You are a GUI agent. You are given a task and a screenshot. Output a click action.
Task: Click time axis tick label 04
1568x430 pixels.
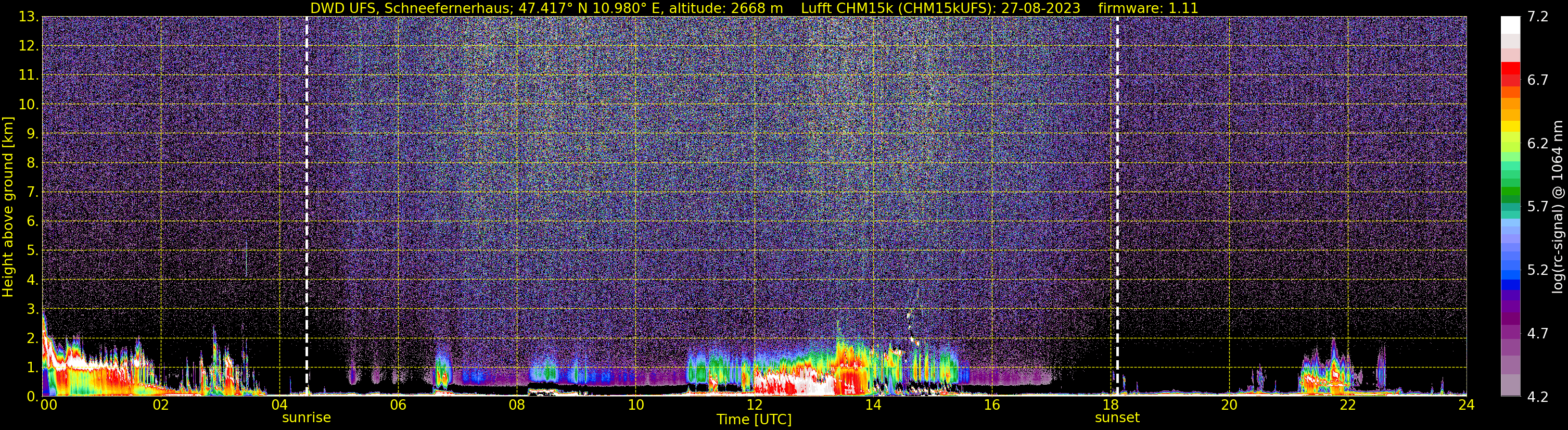pyautogui.click(x=279, y=405)
